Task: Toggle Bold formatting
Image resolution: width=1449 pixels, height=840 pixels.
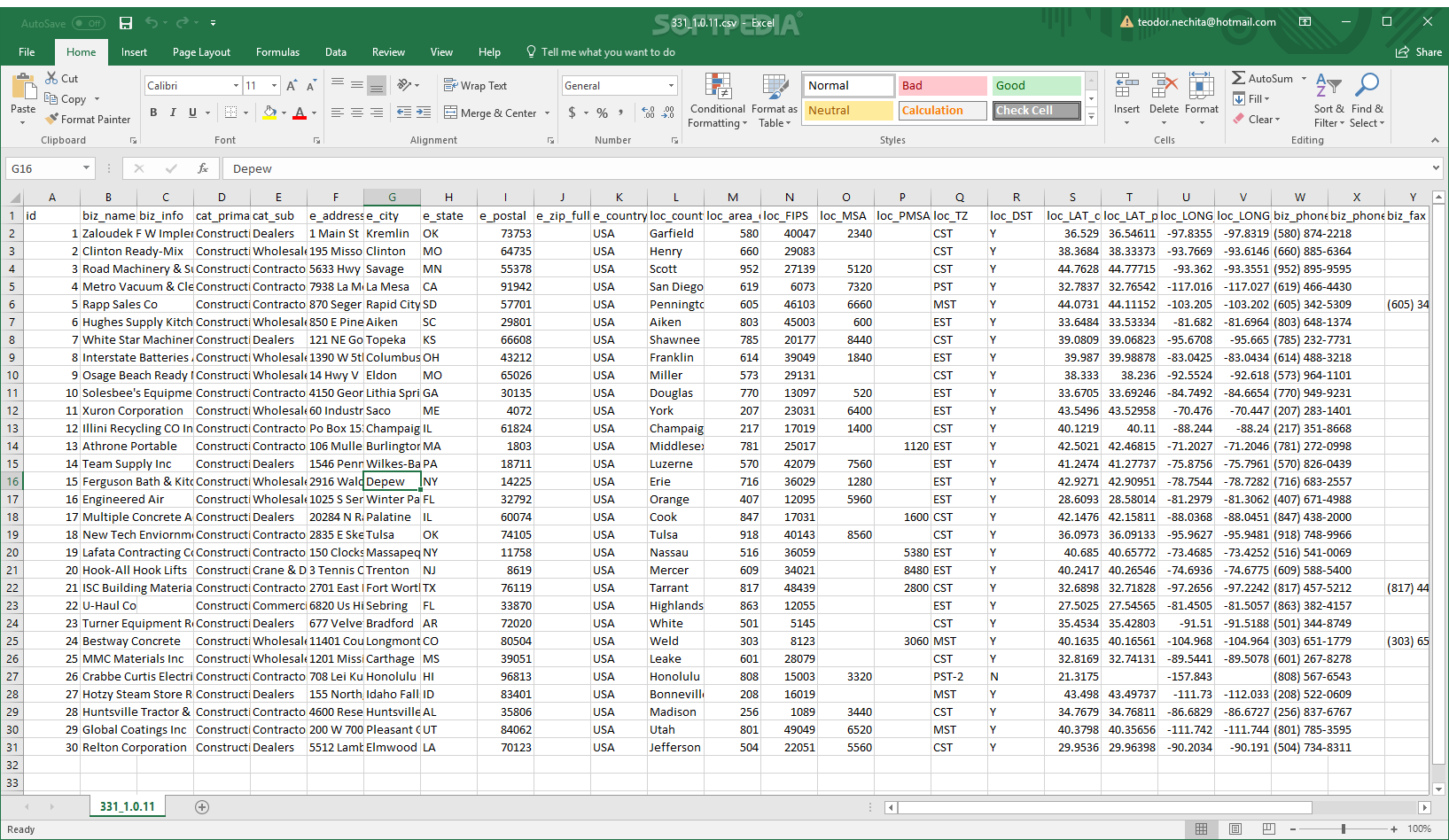Action: pos(153,113)
